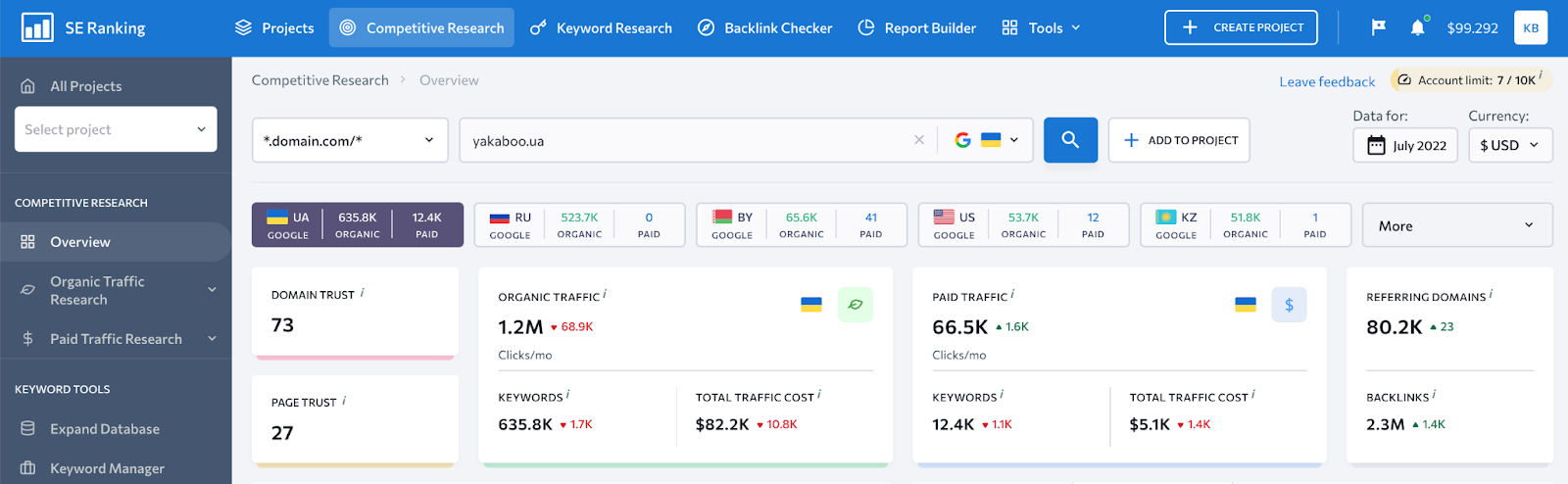1568x484 pixels.
Task: Click the backlinks value 2.3M
Action: pyautogui.click(x=1386, y=424)
